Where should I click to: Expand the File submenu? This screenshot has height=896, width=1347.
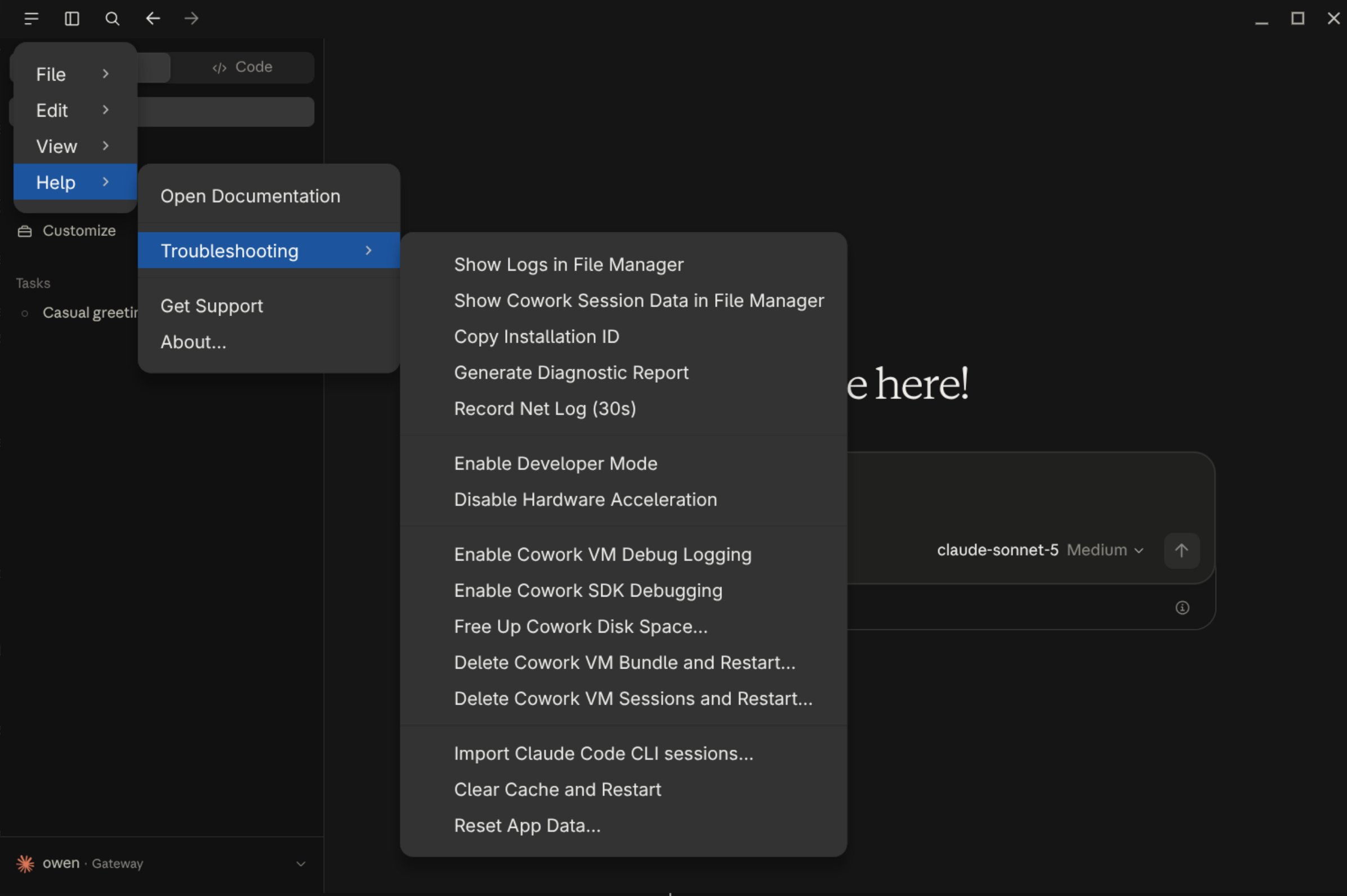click(75, 74)
